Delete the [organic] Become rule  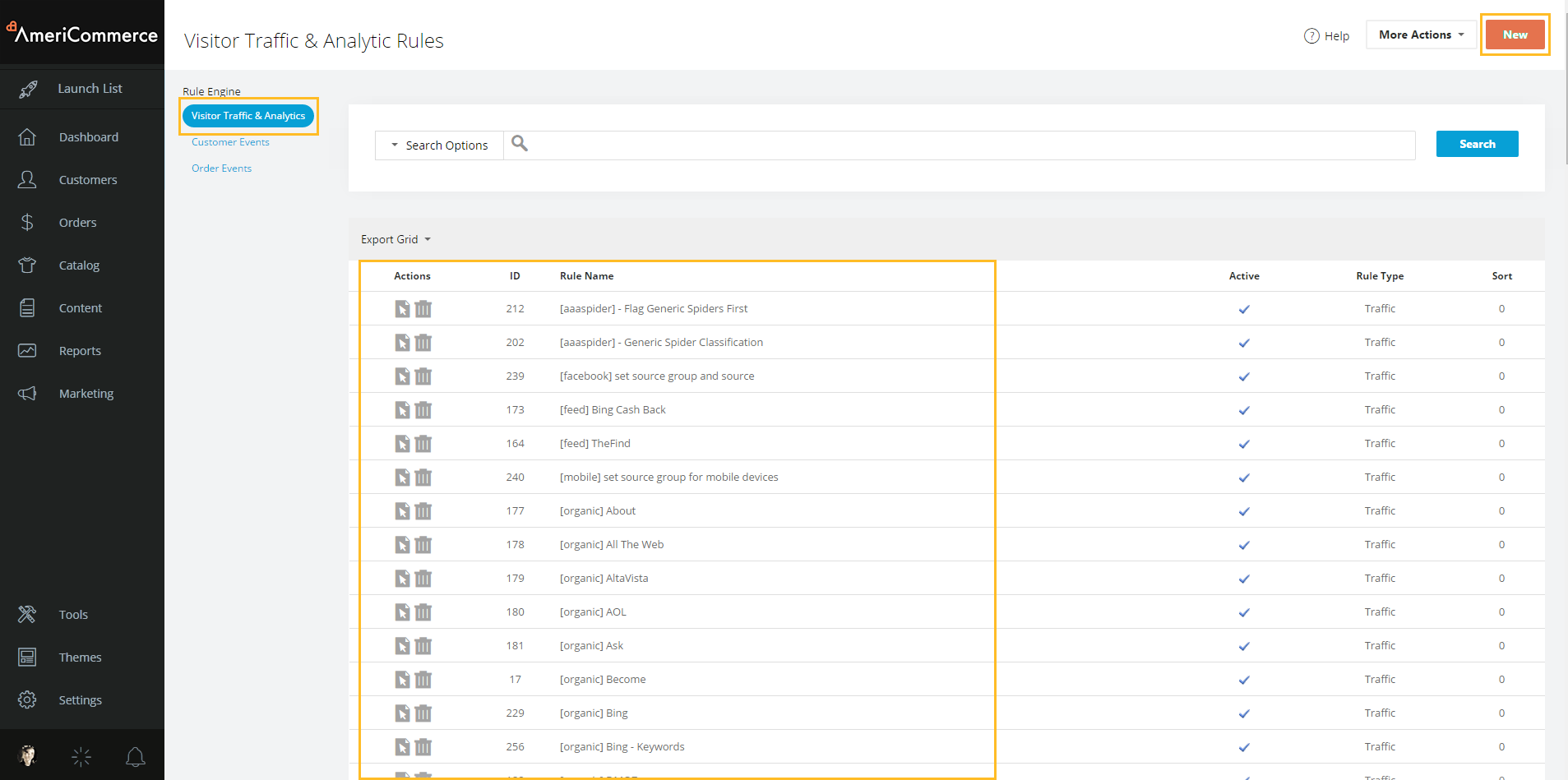pyautogui.click(x=423, y=680)
